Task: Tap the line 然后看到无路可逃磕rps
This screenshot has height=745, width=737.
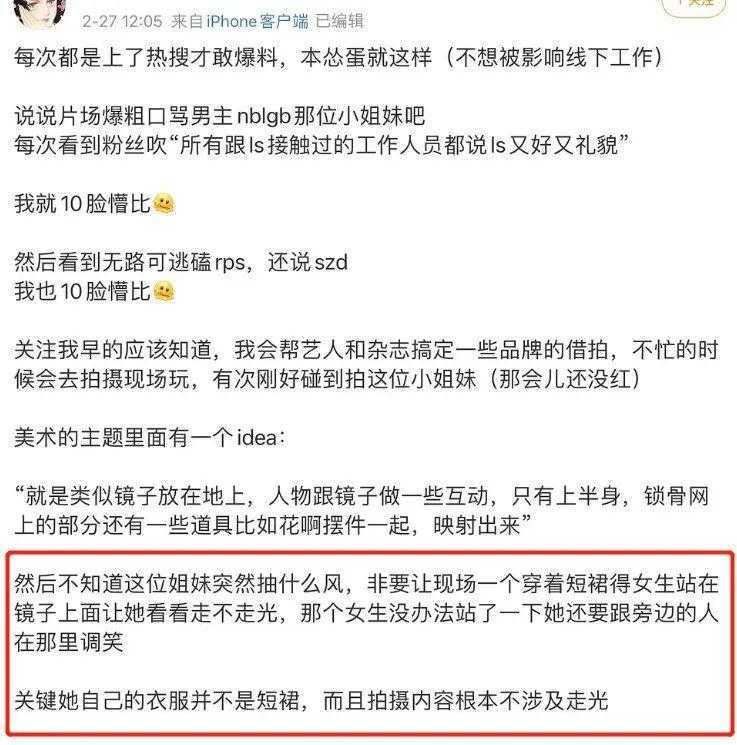Action: (x=181, y=262)
